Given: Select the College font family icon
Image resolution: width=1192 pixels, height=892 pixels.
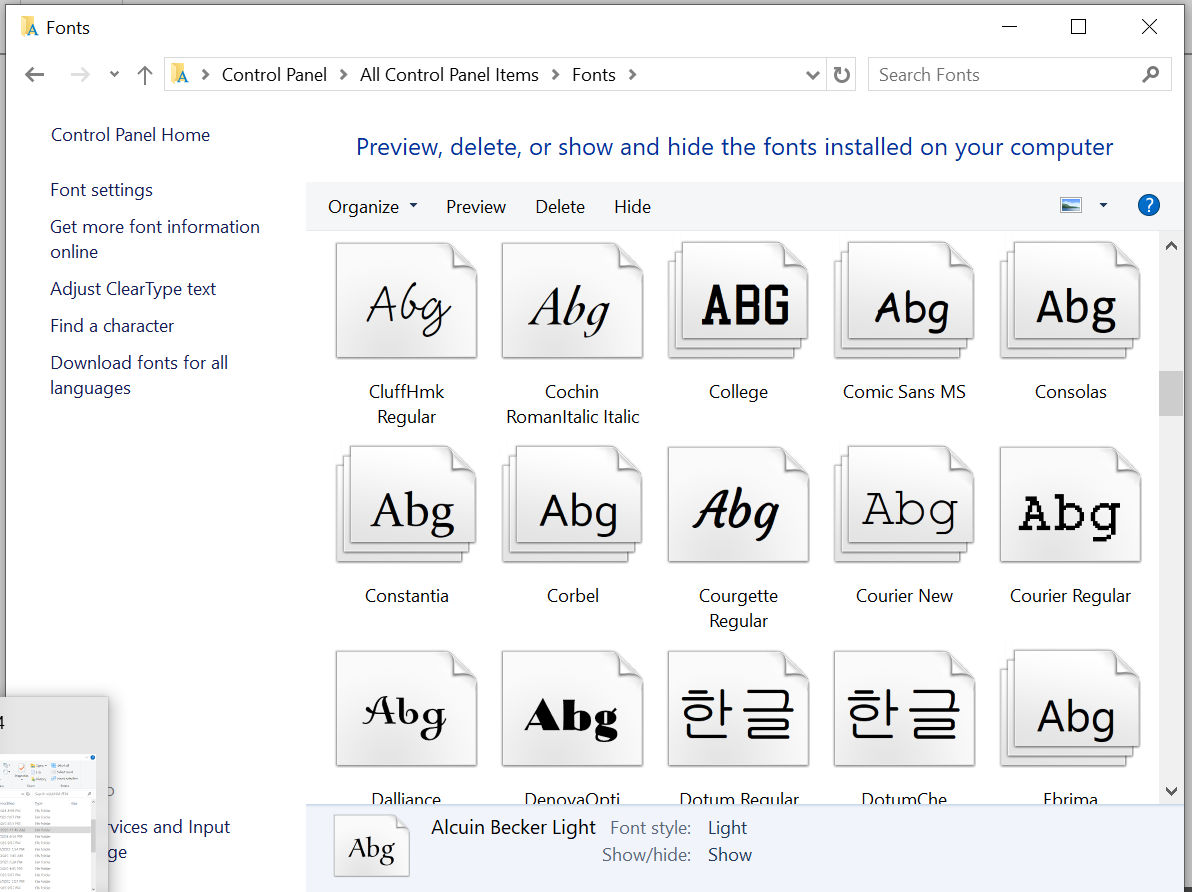Looking at the screenshot, I should coord(738,300).
